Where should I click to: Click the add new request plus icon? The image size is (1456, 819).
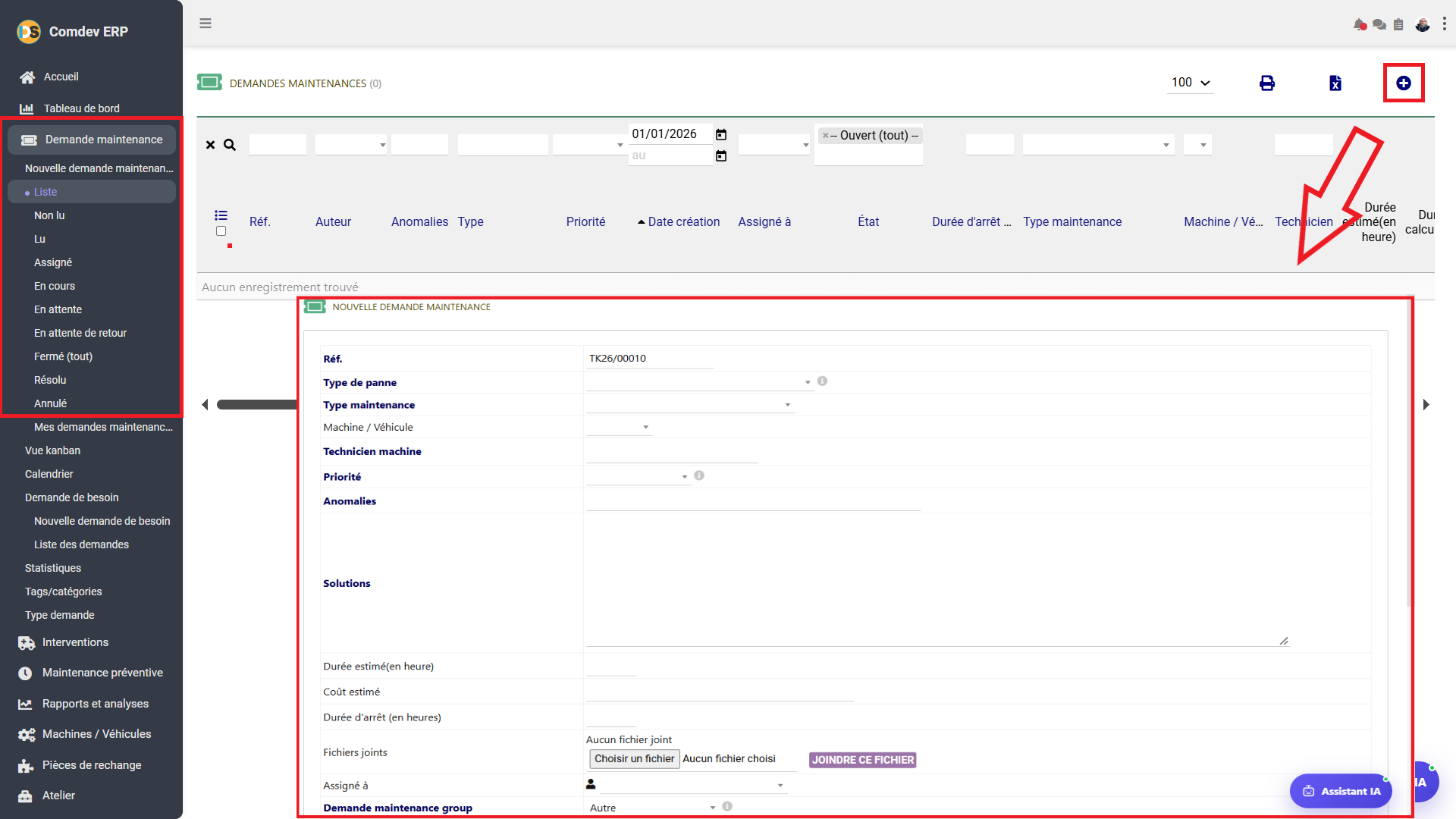(1404, 83)
